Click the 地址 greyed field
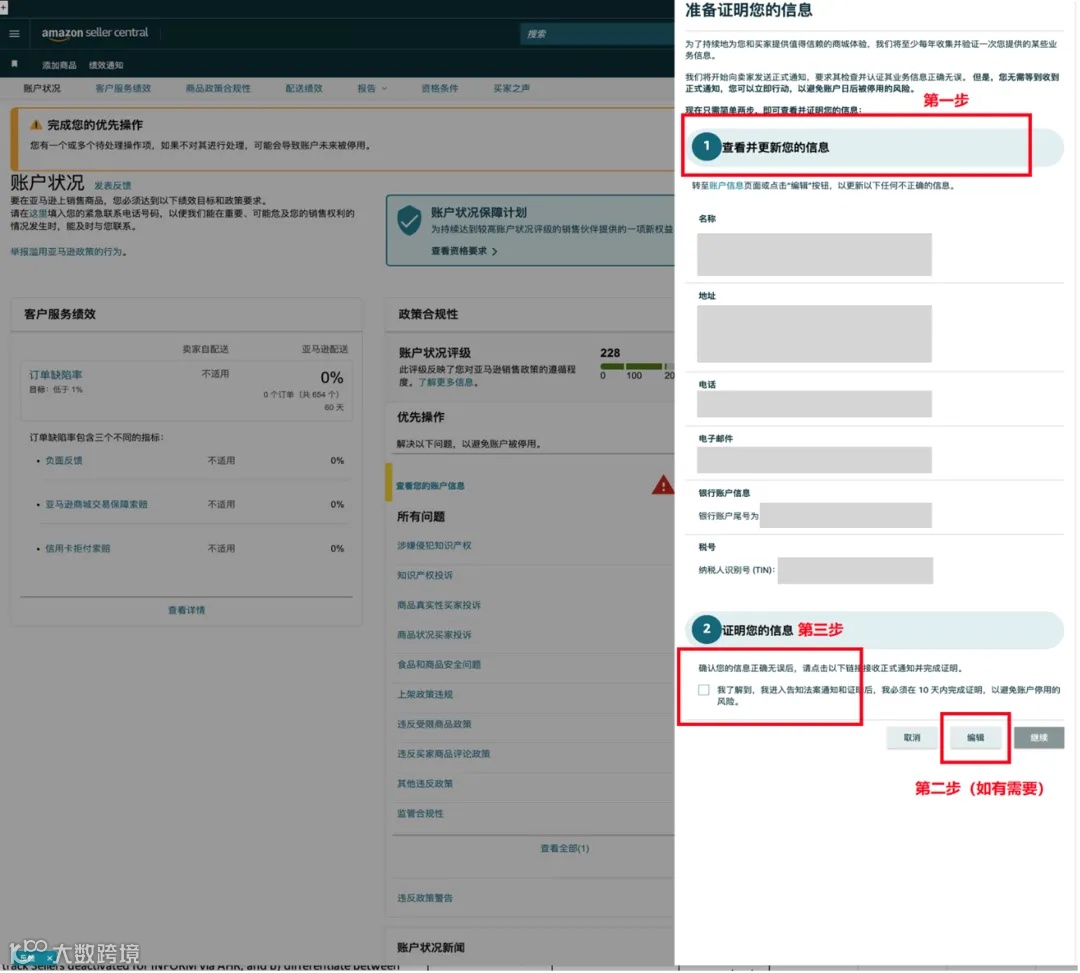The width and height of the screenshot is (1080, 973). click(814, 334)
